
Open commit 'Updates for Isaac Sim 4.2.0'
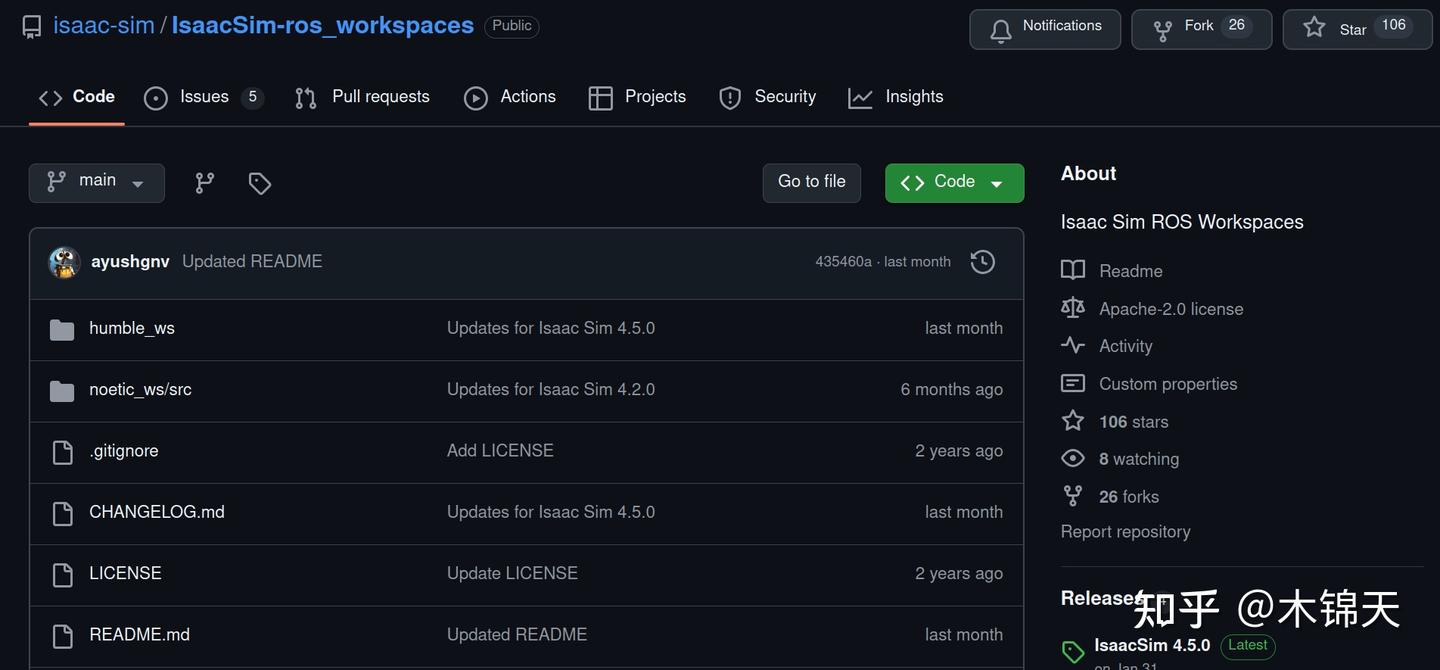[x=551, y=390]
